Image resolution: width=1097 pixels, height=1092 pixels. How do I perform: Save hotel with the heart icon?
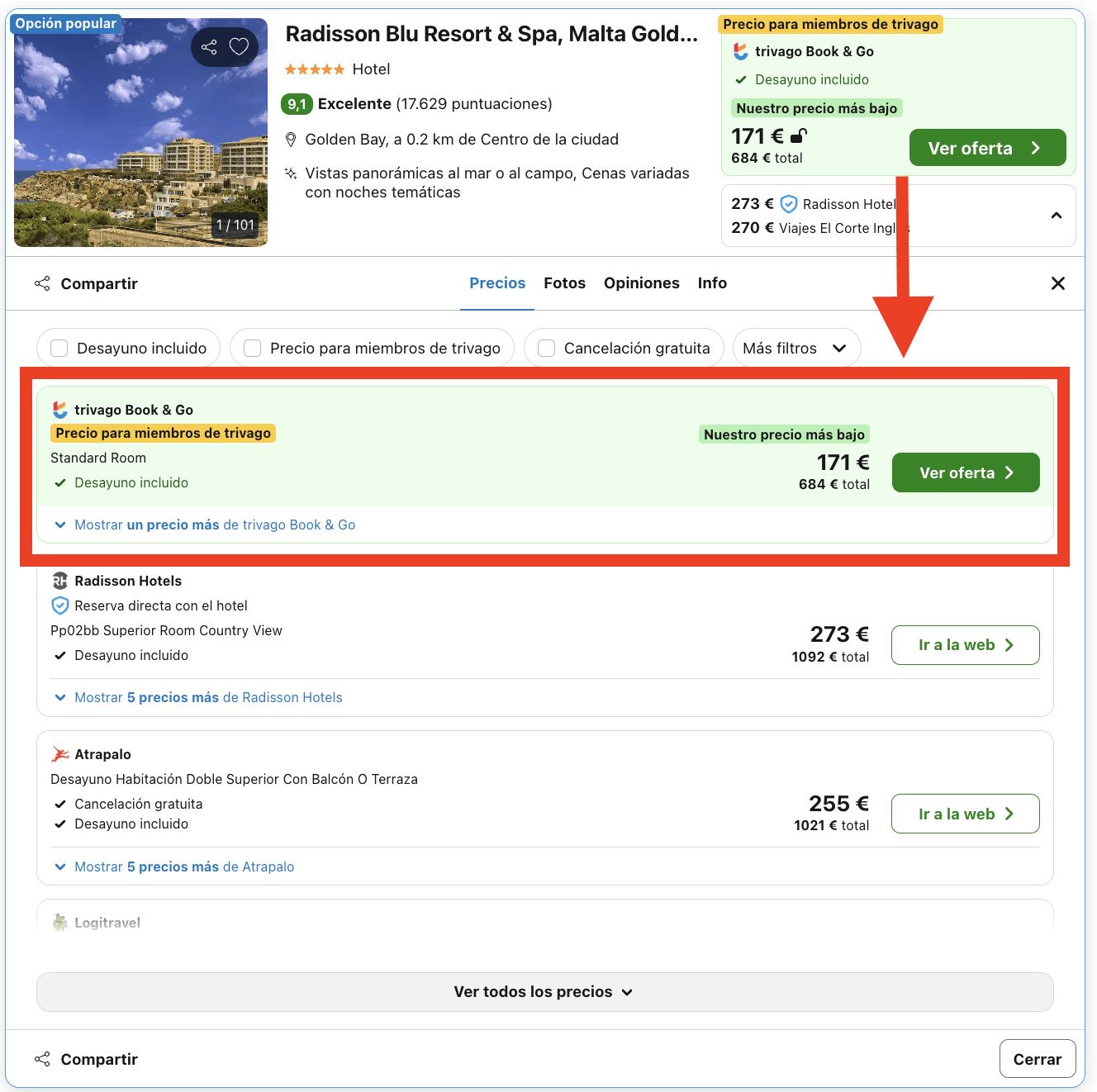coord(240,47)
